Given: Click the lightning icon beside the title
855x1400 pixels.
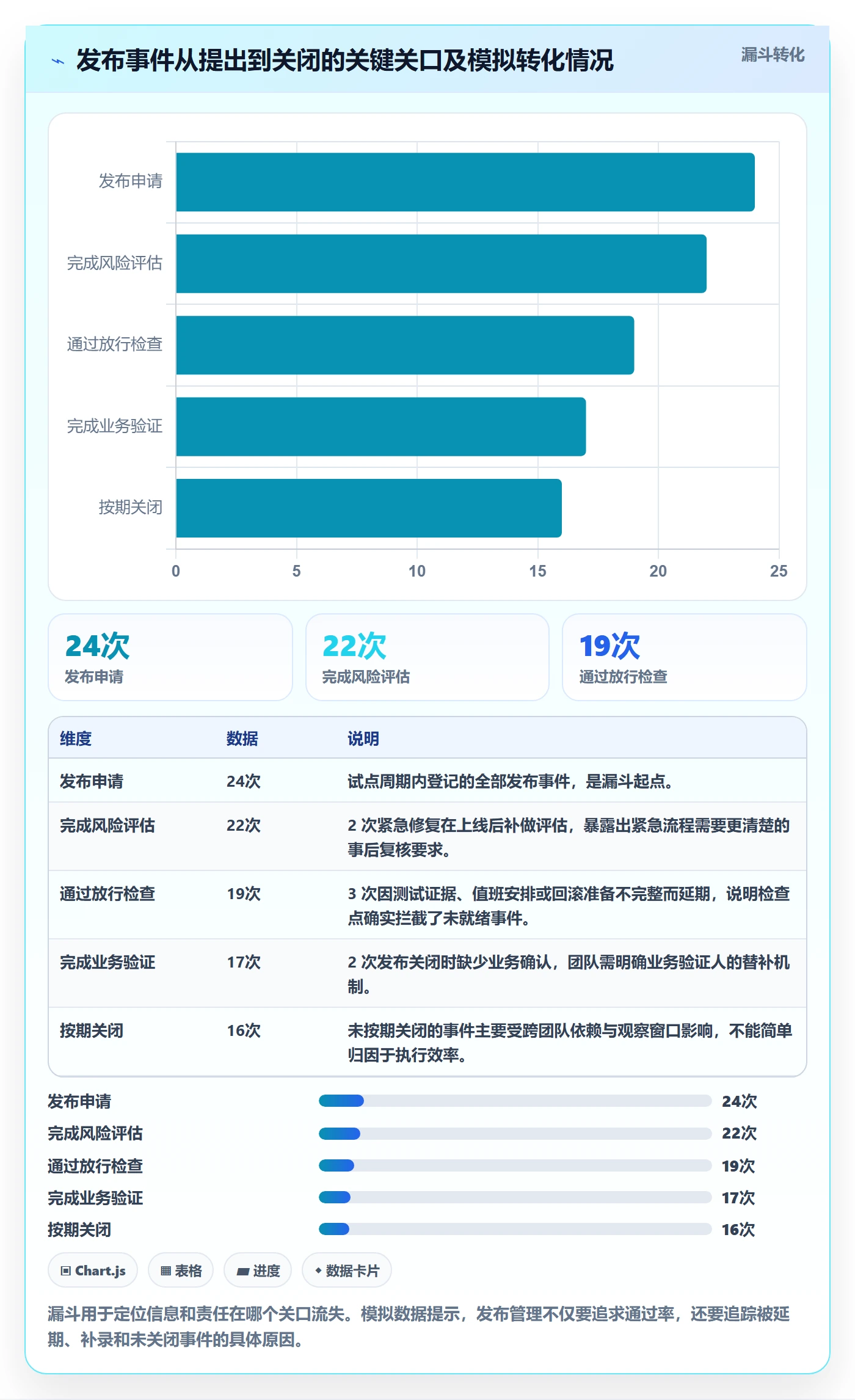Looking at the screenshot, I should point(58,61).
